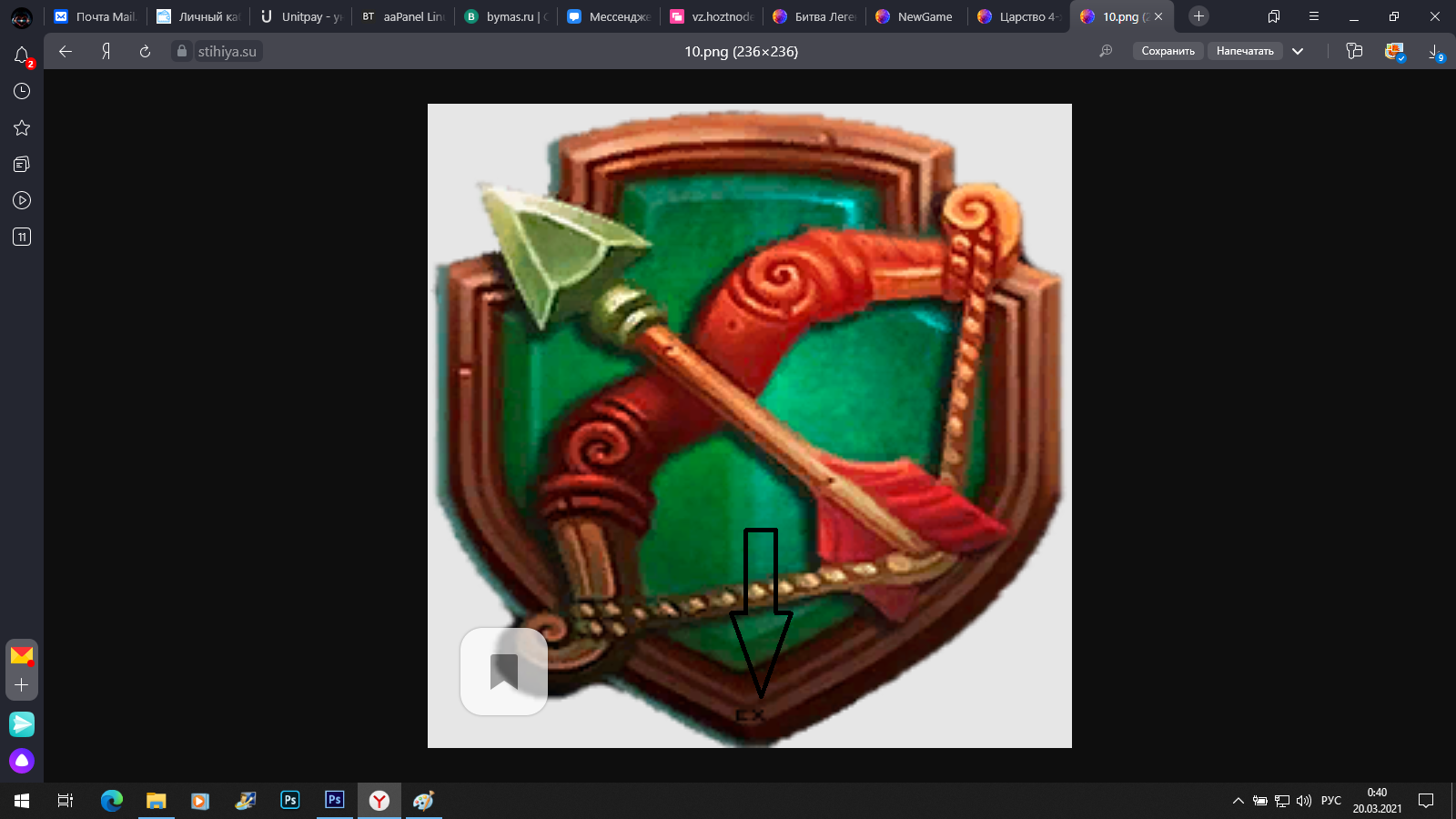Expand hidden system tray icons
The height and width of the screenshot is (819, 1456).
tap(1239, 801)
